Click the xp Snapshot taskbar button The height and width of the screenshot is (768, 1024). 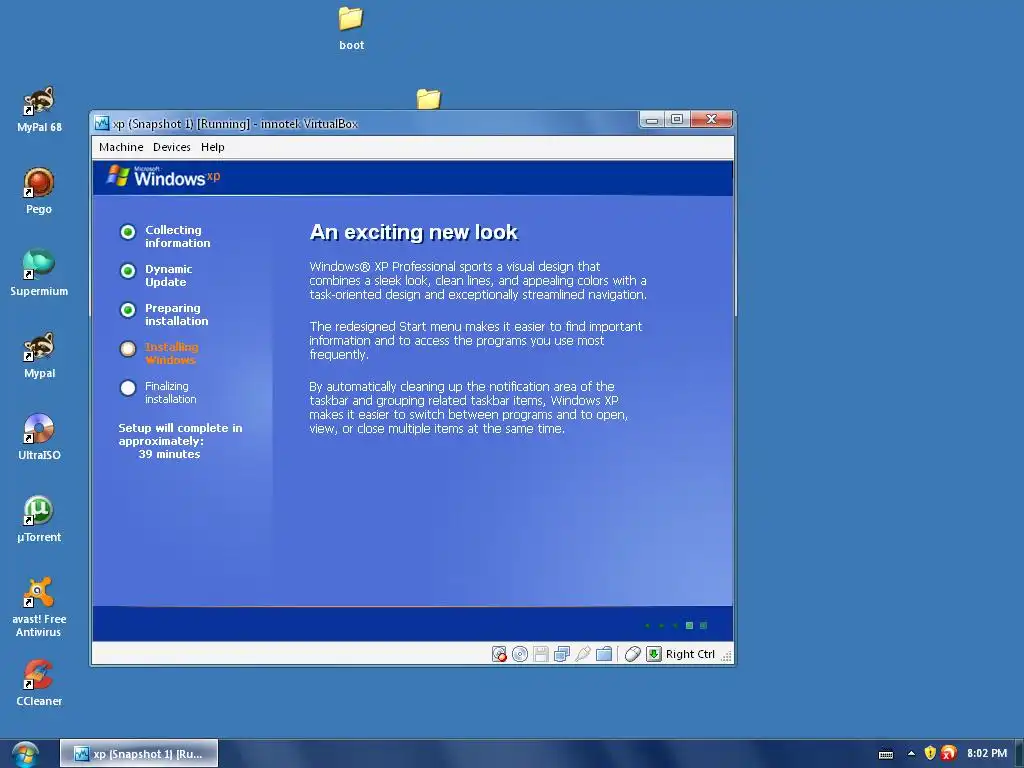coord(139,754)
